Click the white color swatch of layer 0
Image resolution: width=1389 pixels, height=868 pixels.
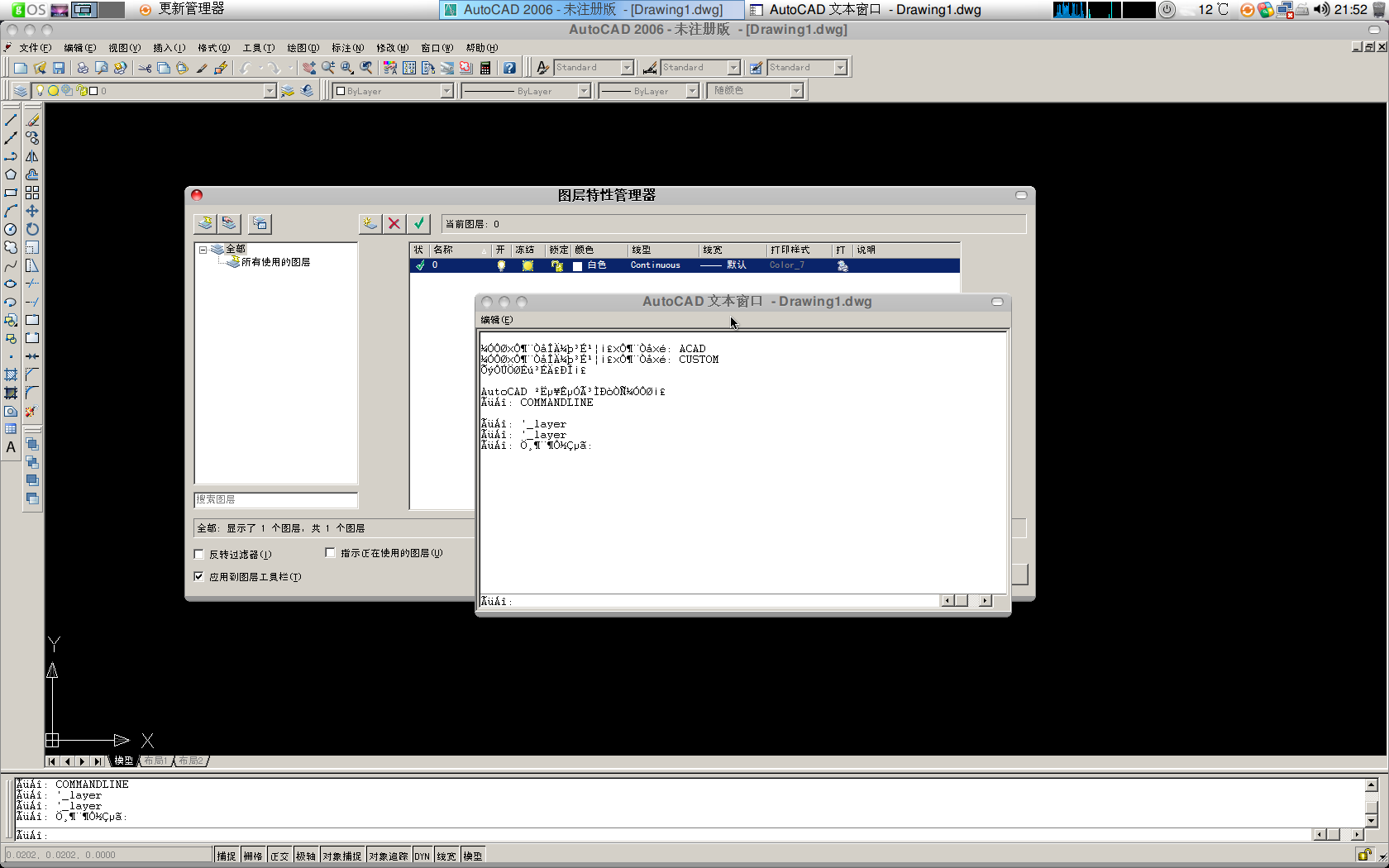tap(577, 266)
